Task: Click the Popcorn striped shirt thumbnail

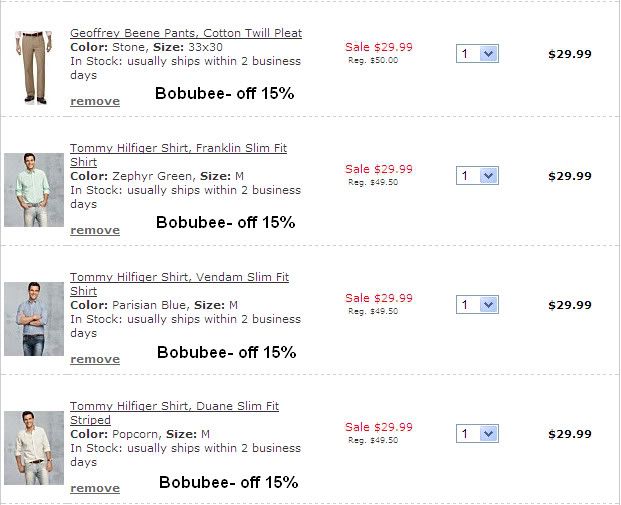Action: [x=33, y=448]
